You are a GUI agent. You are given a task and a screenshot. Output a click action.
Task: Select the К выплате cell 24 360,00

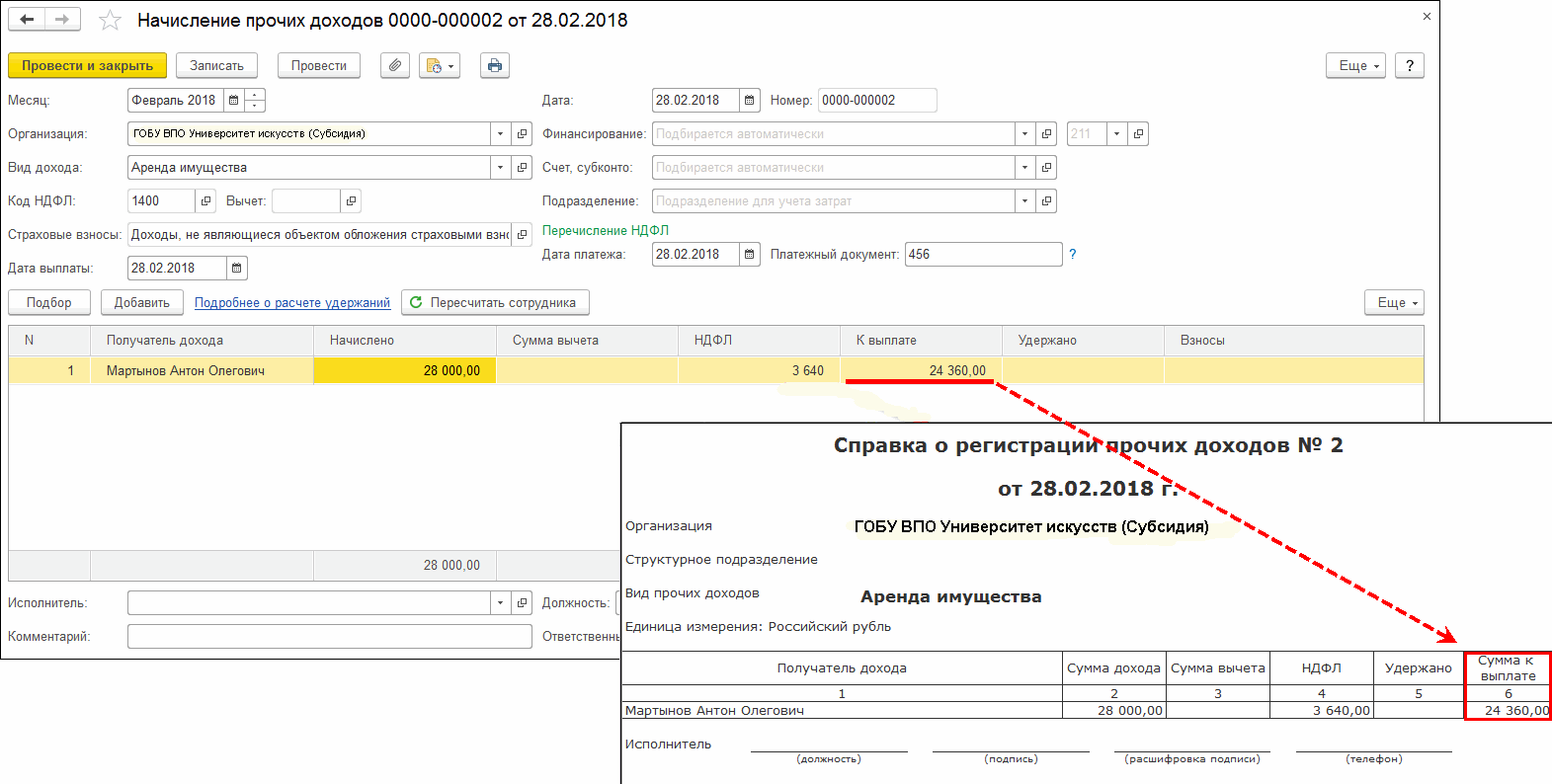921,370
